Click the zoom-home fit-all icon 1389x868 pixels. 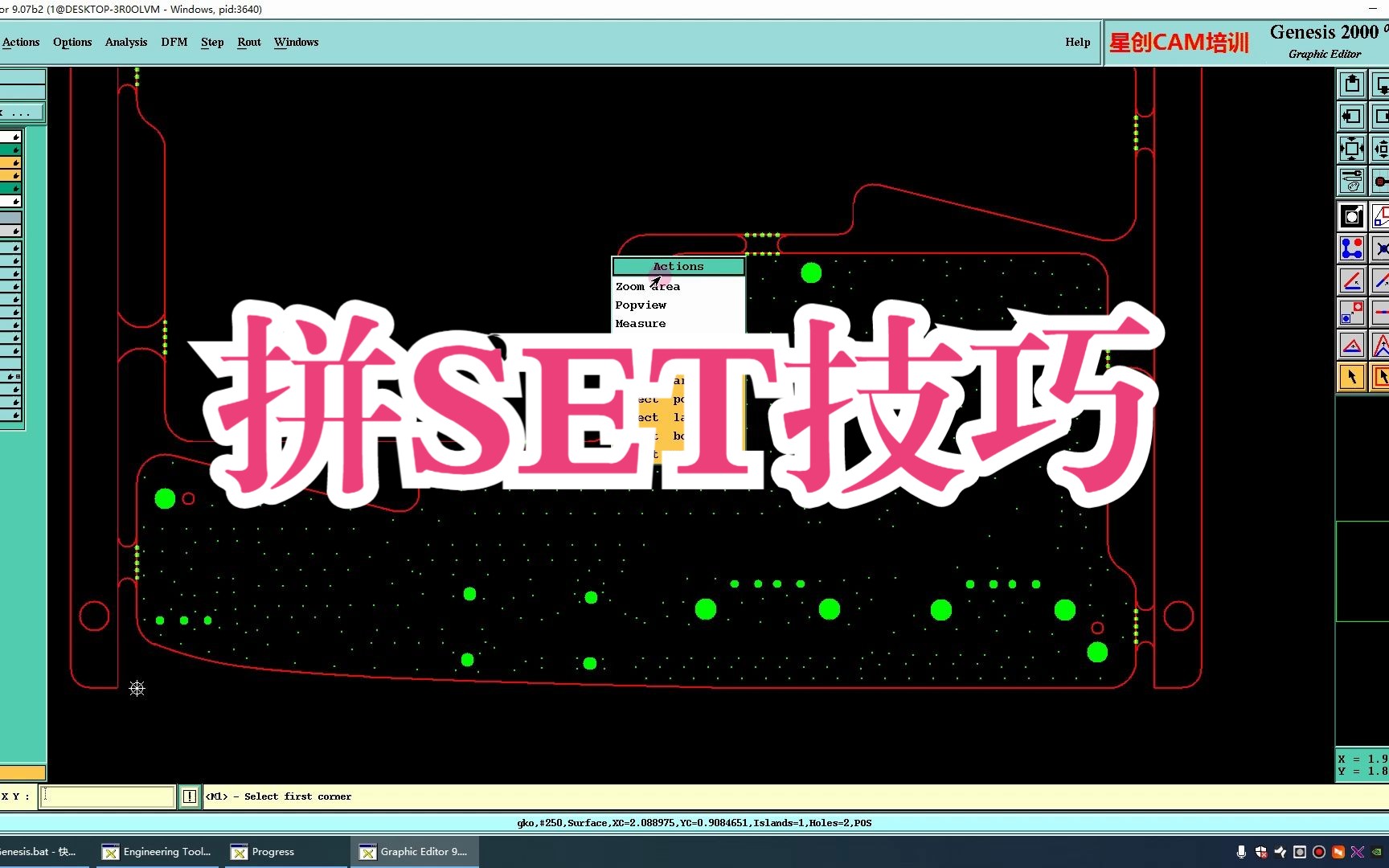tap(1352, 149)
